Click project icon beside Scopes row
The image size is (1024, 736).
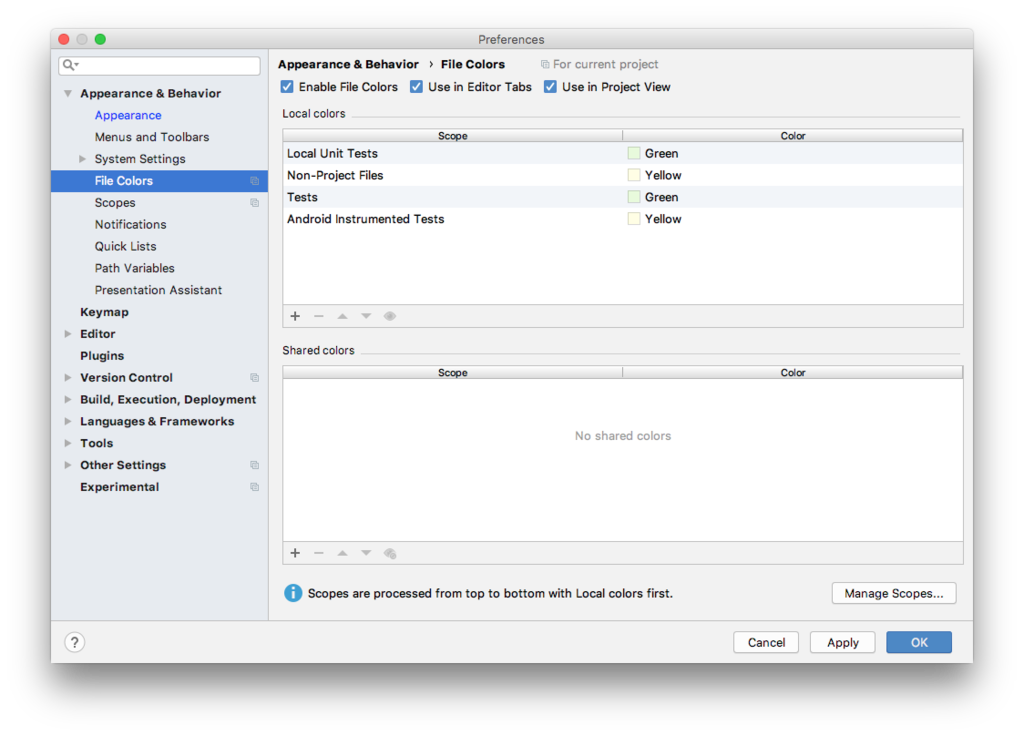coord(255,202)
